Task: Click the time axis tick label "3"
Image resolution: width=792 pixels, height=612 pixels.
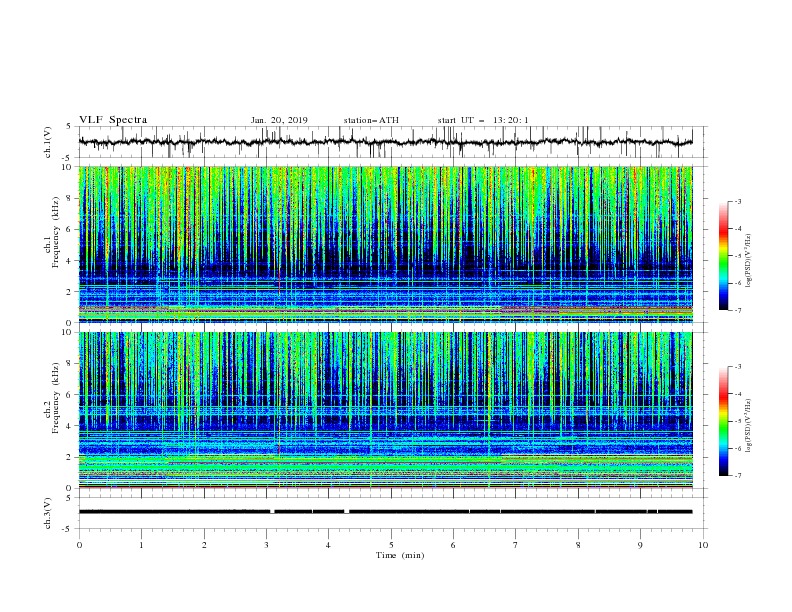Action: [x=266, y=545]
